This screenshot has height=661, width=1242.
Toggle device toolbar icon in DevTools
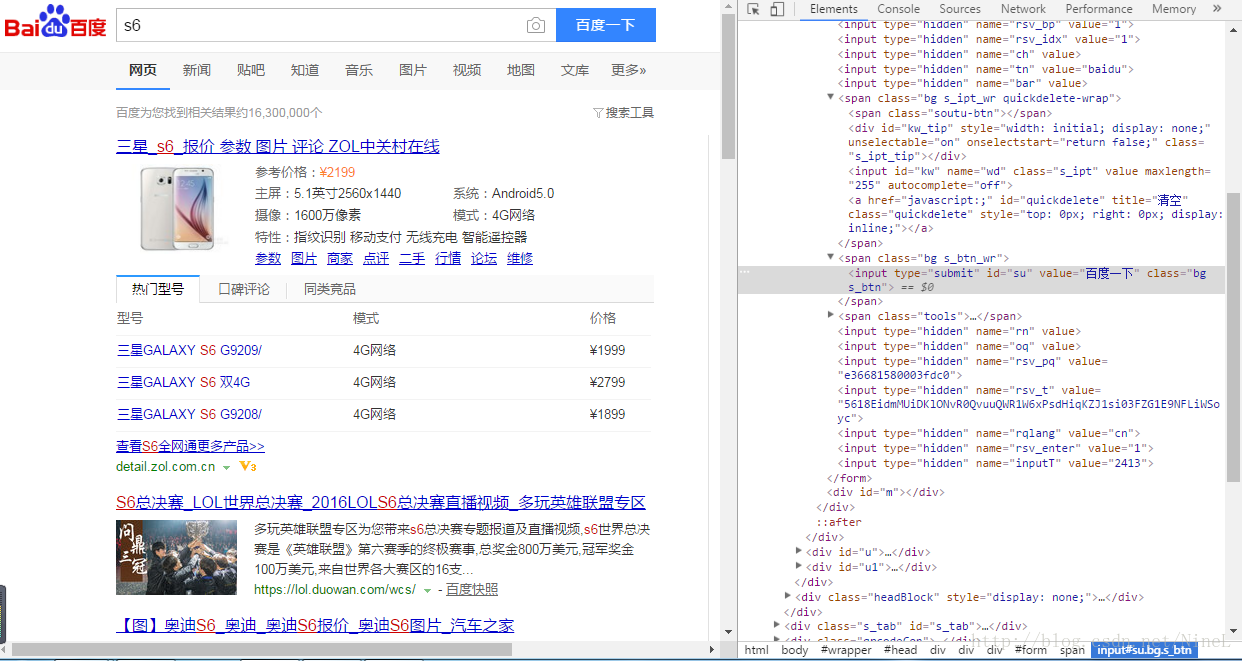point(778,9)
